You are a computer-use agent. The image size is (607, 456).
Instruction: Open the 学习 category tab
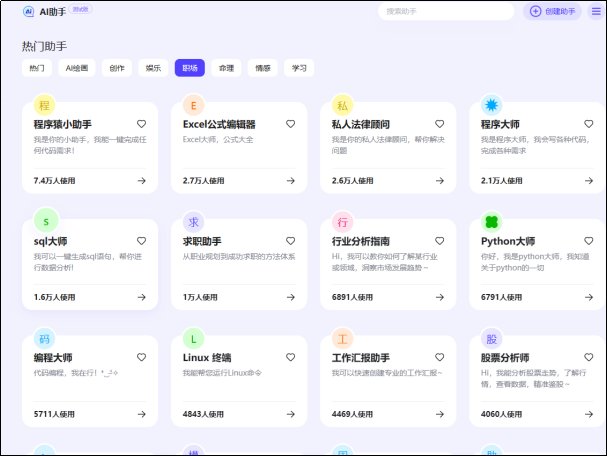(x=299, y=68)
